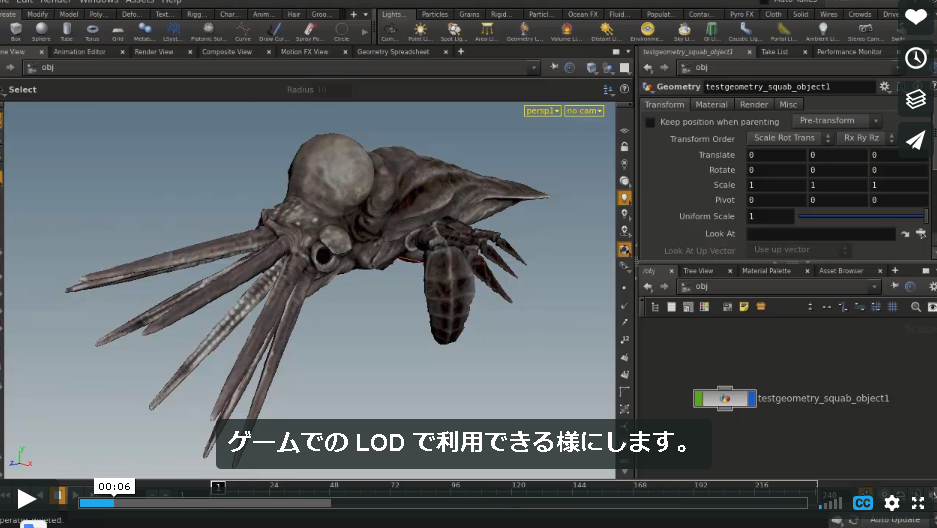The width and height of the screenshot is (937, 528).
Task: Toggle display flag on testgeometry_squab_object1 node
Action: coord(751,398)
